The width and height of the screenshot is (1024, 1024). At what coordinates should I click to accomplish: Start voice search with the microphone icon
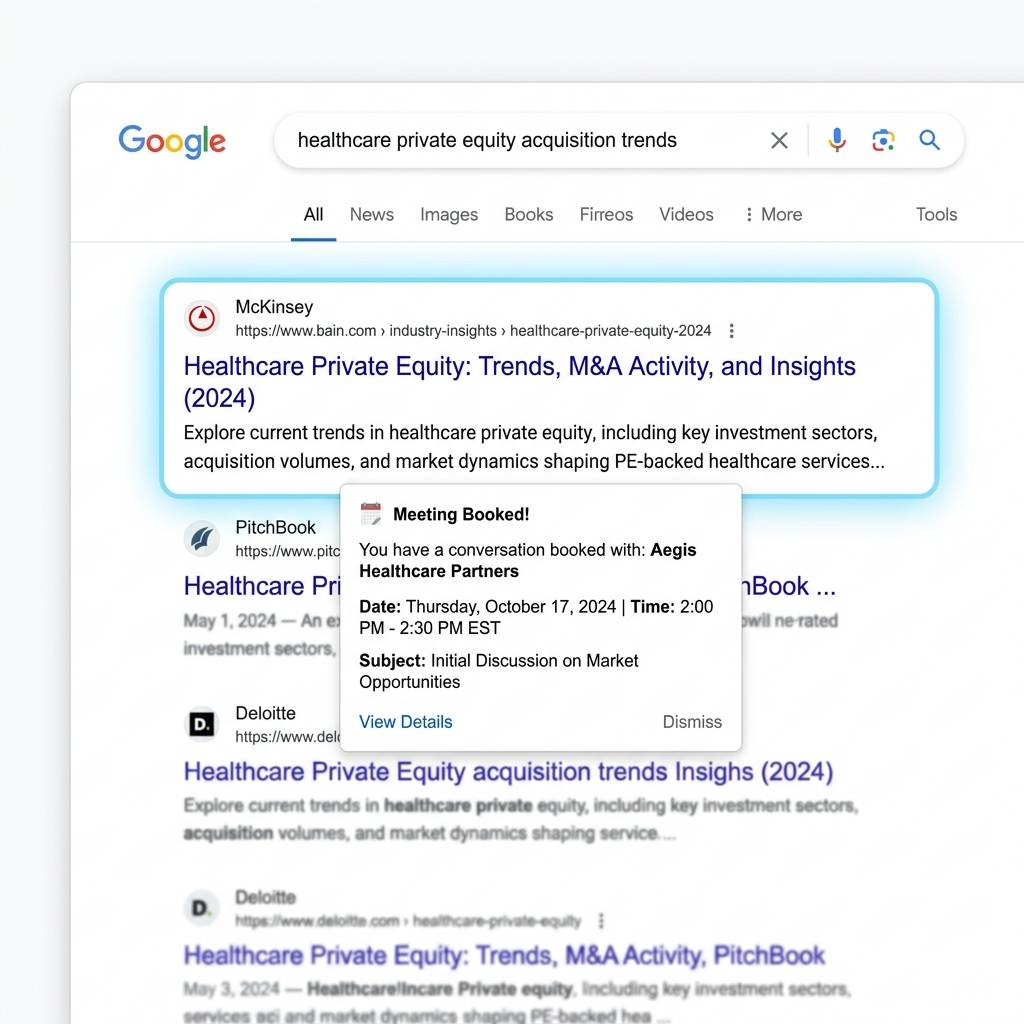point(837,140)
